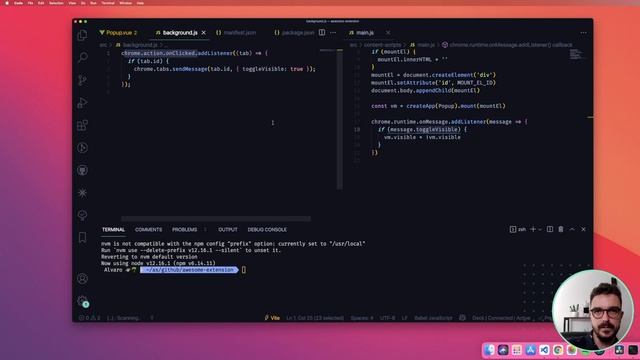Screen dimensions: 640x360
Task: Open the Manage gear icon
Action: tap(82, 301)
